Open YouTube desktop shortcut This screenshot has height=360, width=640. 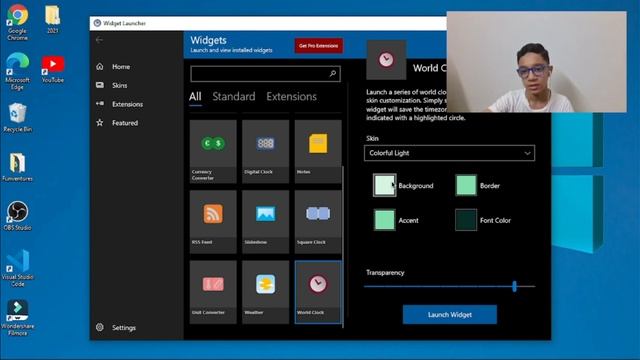click(53, 69)
